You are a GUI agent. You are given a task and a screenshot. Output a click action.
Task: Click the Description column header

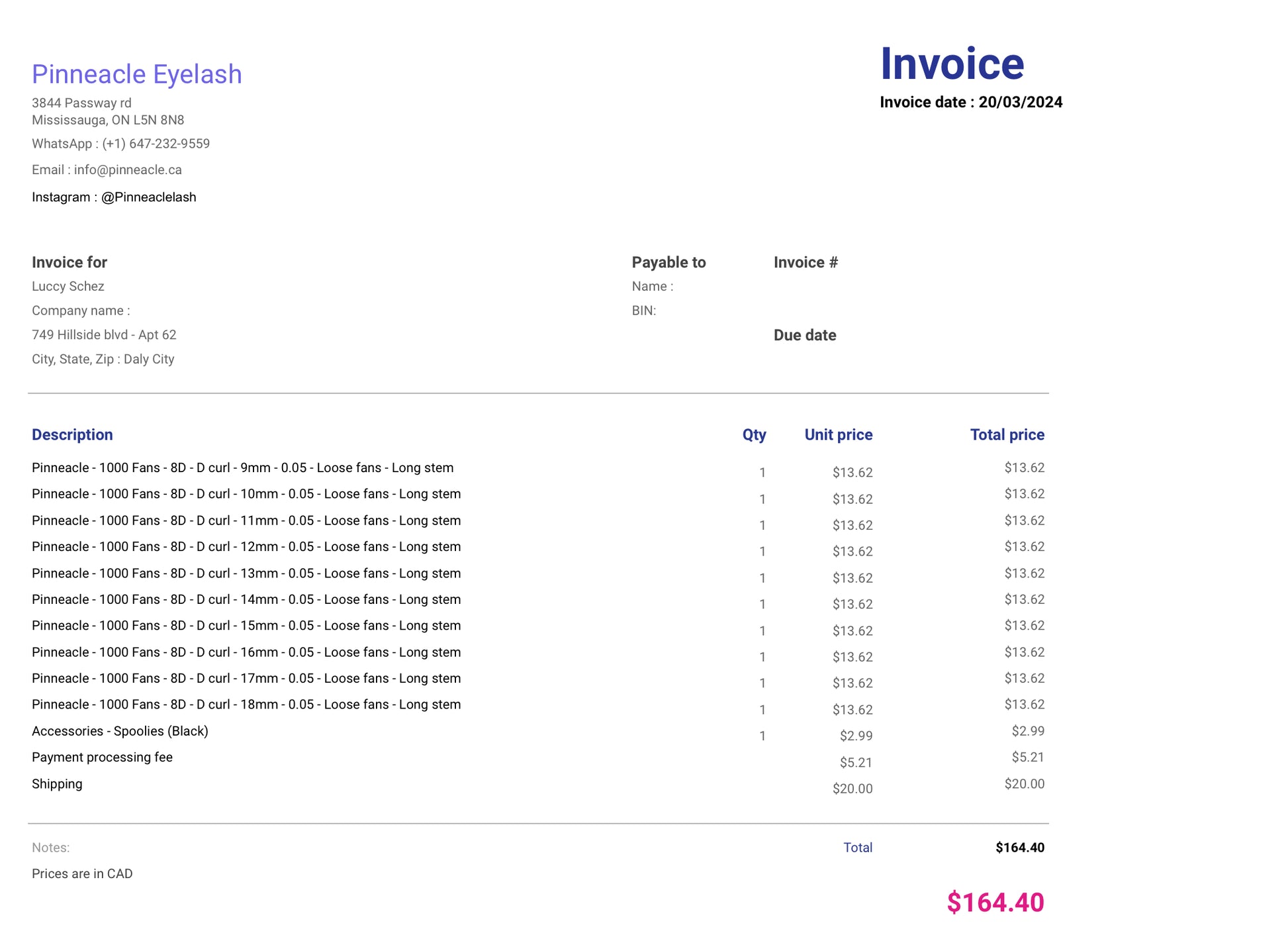tap(72, 435)
